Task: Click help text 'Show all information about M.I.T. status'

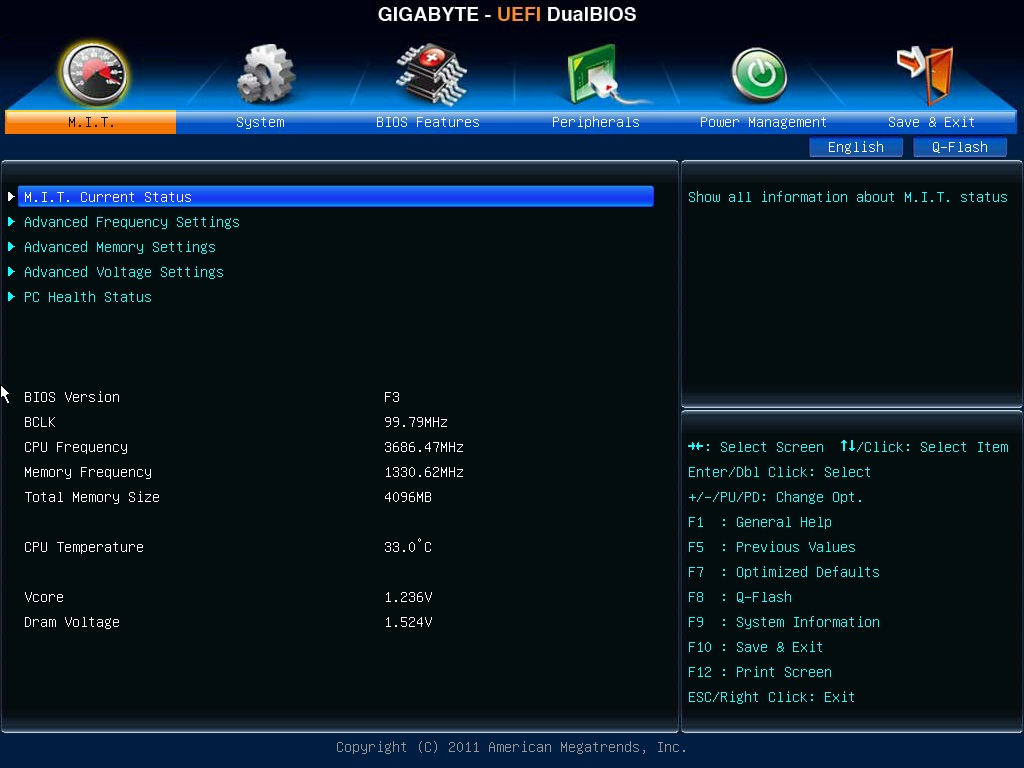Action: pos(848,197)
